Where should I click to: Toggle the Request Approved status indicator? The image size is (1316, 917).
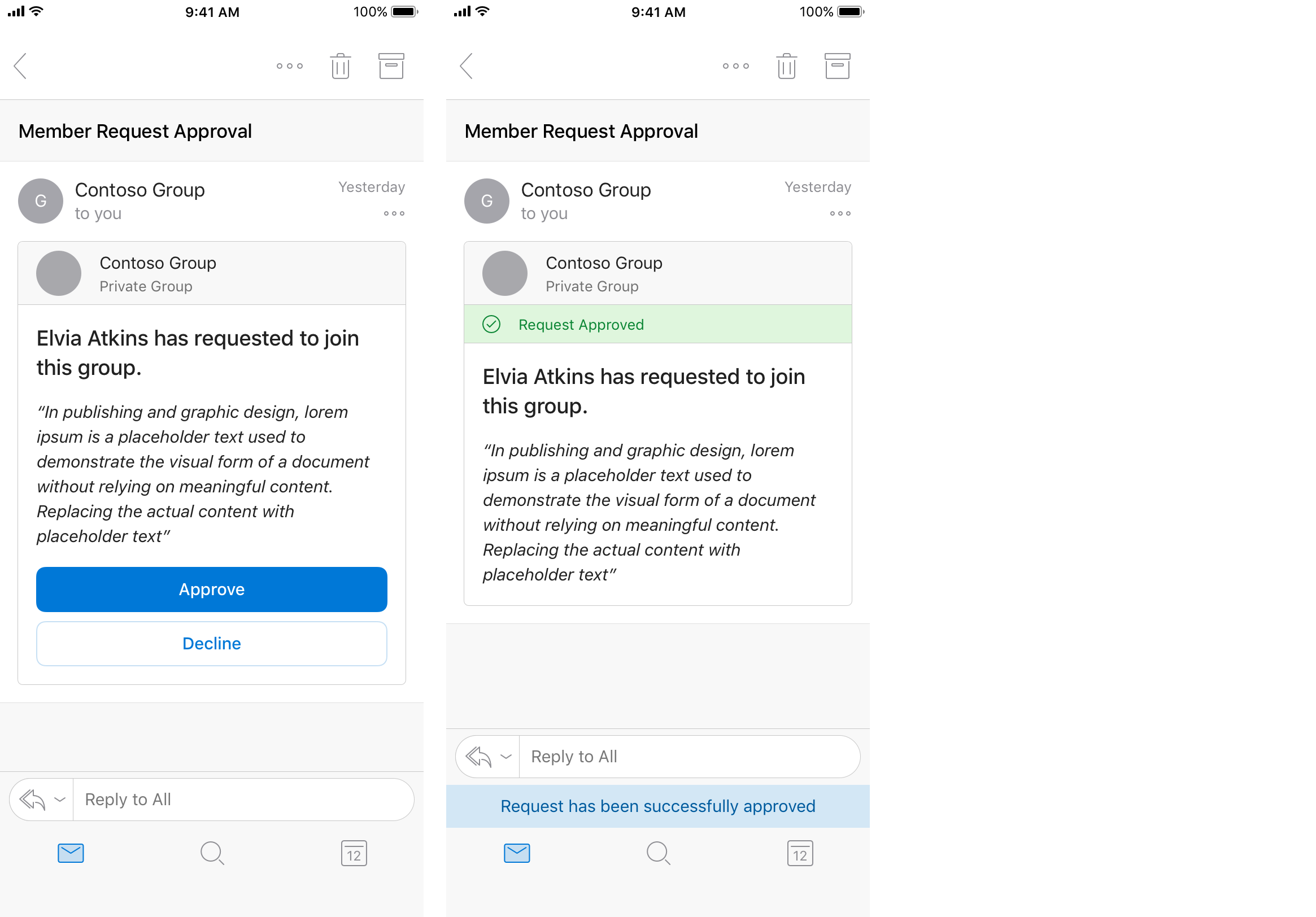point(657,323)
